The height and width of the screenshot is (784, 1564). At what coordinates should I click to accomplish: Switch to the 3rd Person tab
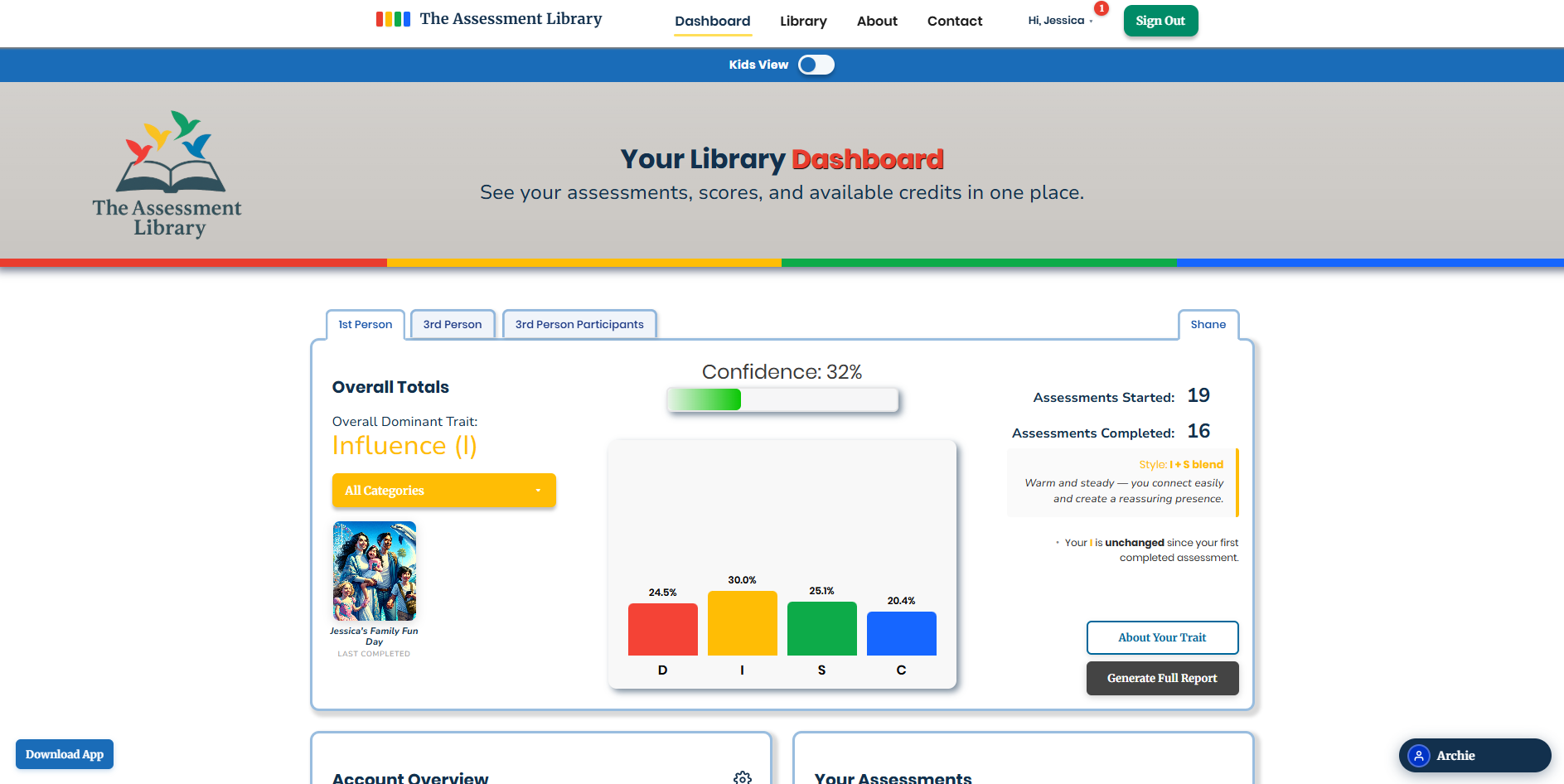[453, 324]
